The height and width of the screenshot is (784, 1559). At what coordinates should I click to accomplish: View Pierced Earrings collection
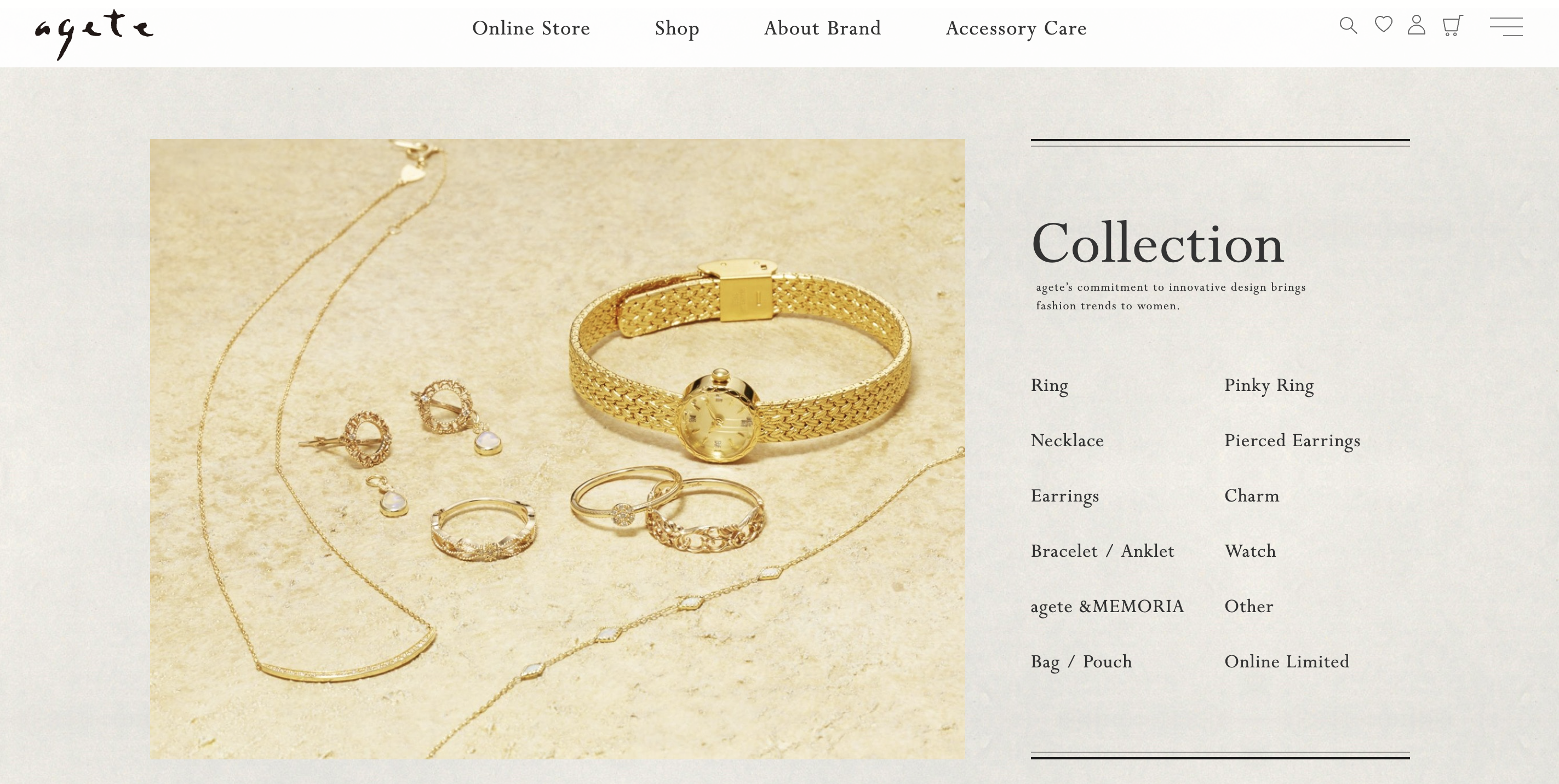point(1292,441)
